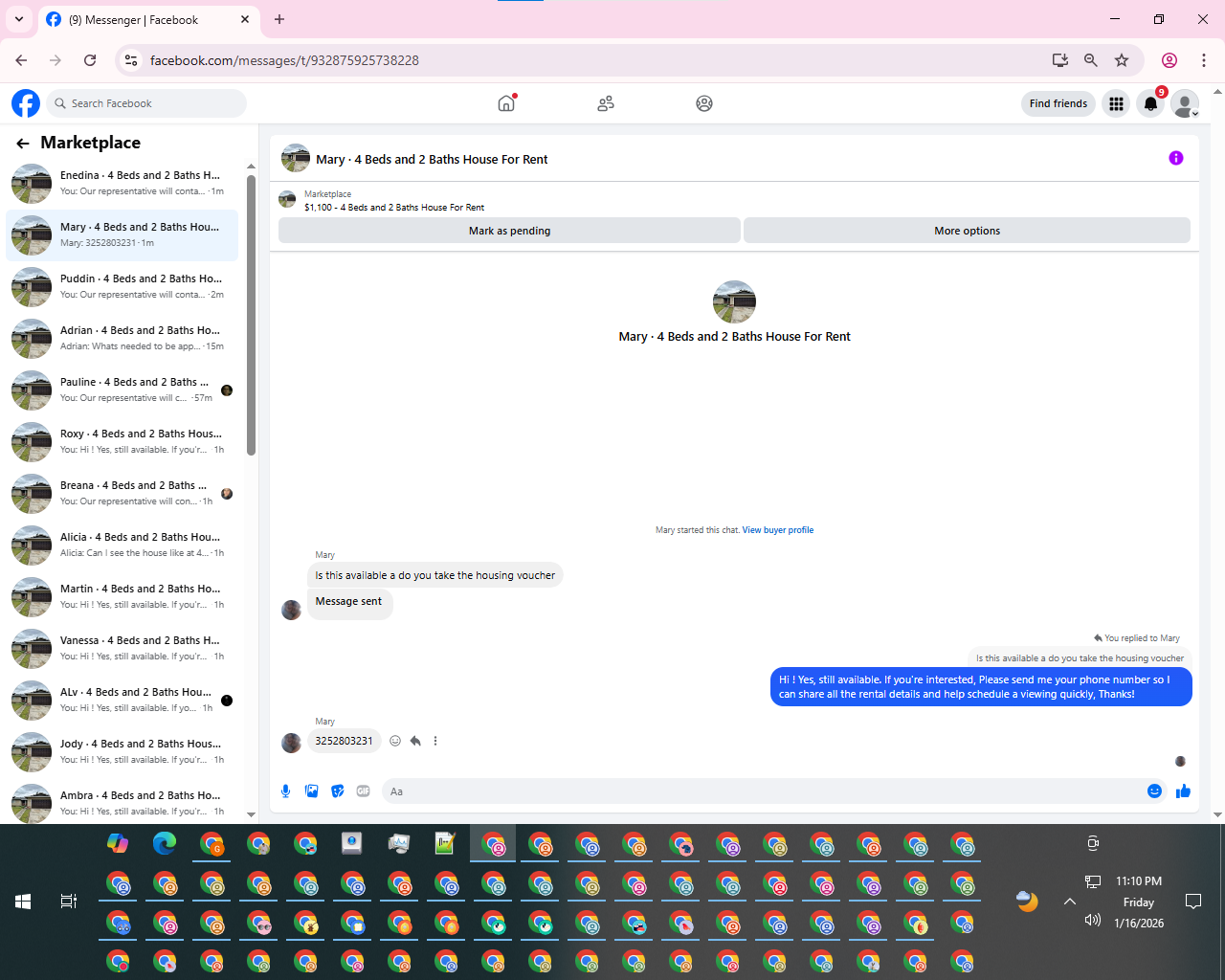The image size is (1225, 980).
Task: Open volume control in system tray
Action: 1093,921
